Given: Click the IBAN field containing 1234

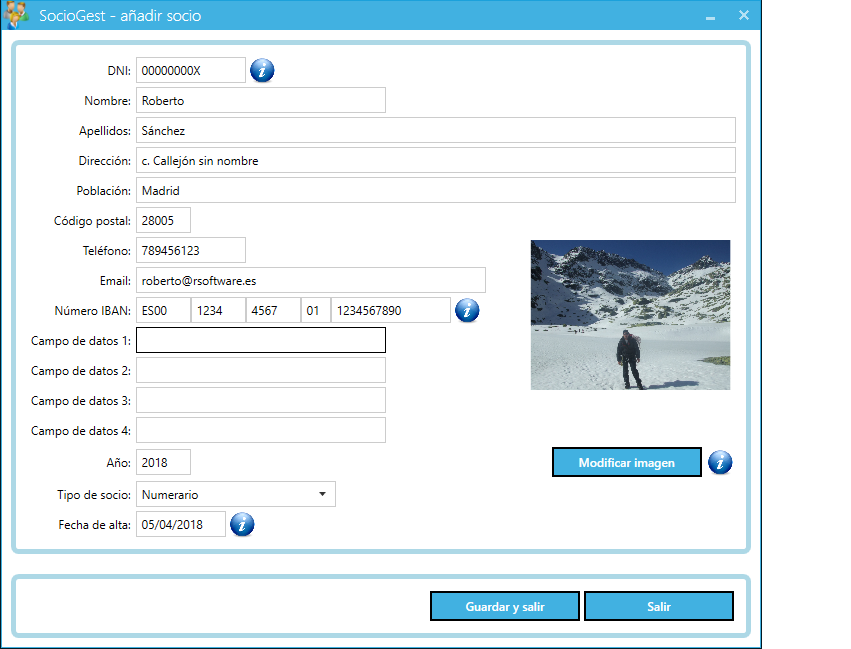Looking at the screenshot, I should [218, 310].
